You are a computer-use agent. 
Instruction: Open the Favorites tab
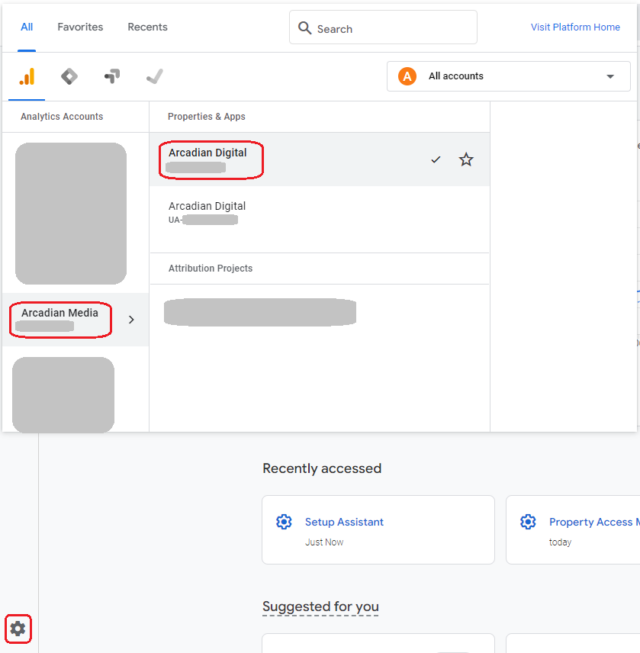[x=80, y=27]
